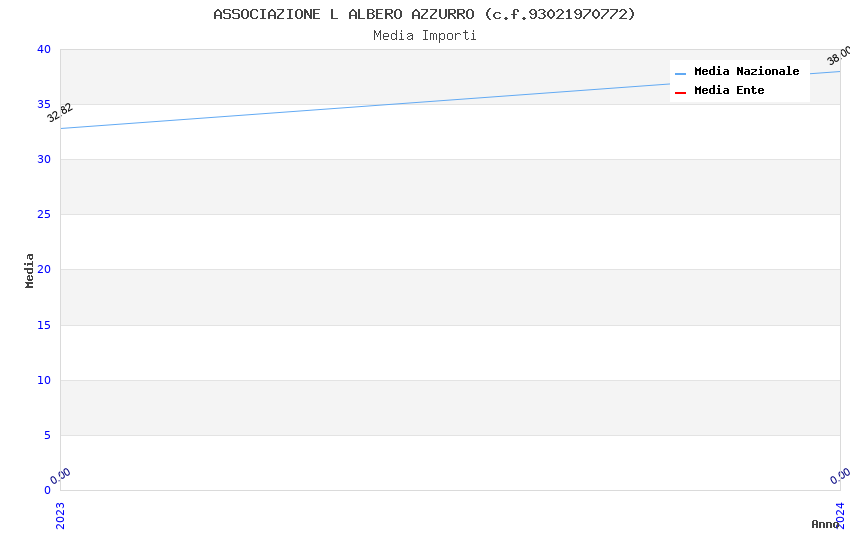Click the Media Nazionale legend label
This screenshot has height=550, width=850.
pos(746,71)
